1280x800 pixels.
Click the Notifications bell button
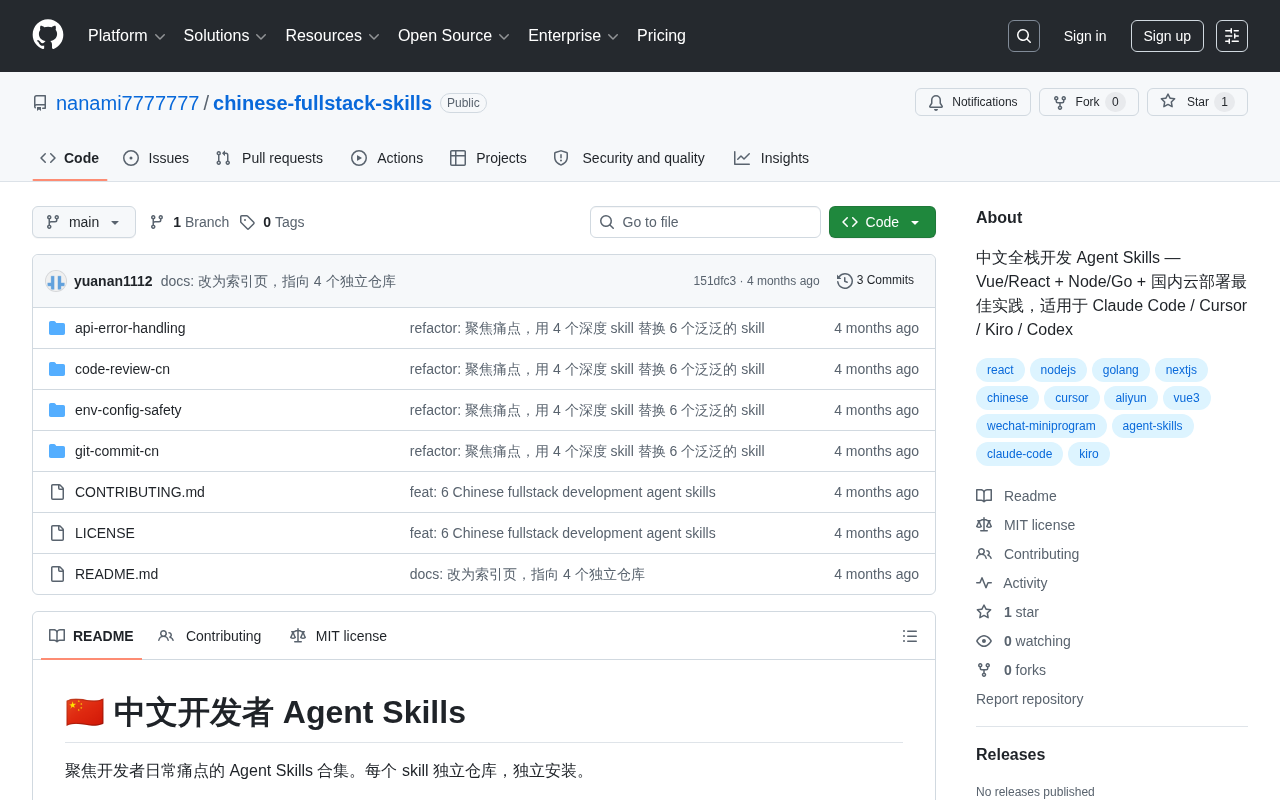tap(973, 102)
